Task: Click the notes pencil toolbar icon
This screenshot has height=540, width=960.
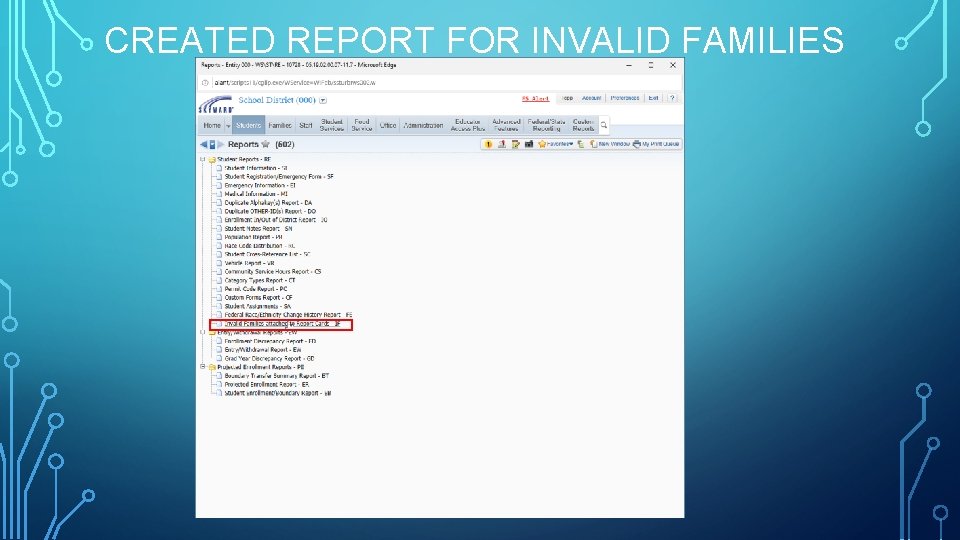Action: tap(515, 144)
